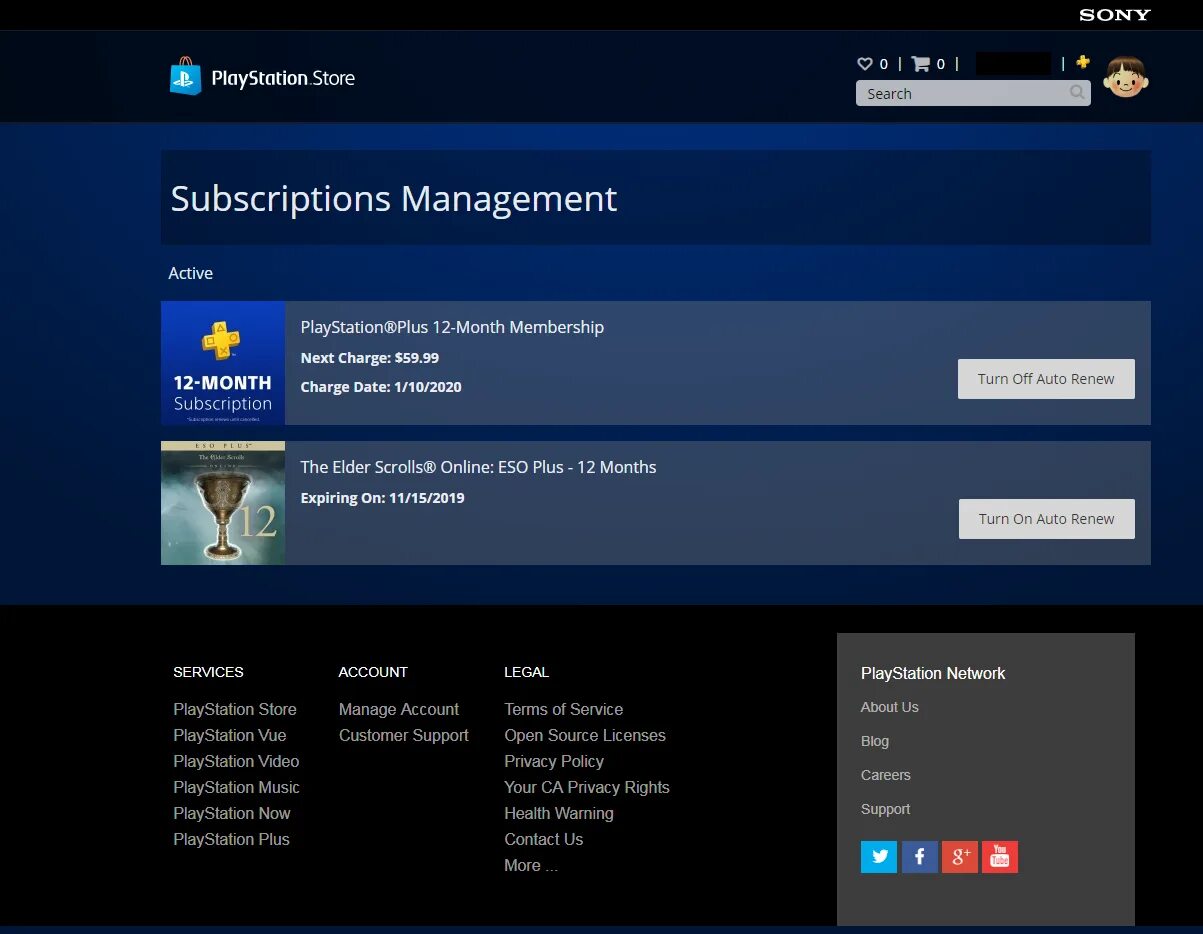Click the Sony logo

click(1115, 15)
